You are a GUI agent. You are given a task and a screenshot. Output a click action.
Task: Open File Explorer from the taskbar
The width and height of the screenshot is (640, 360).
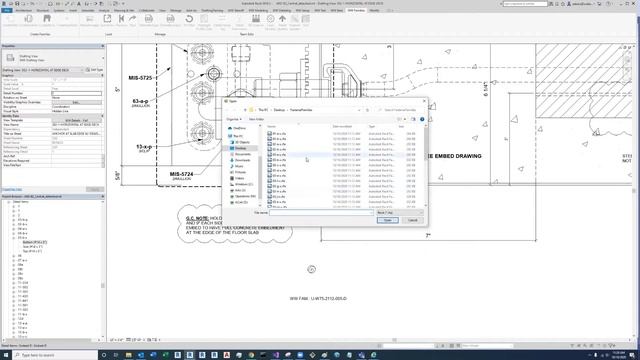[x=129, y=355]
